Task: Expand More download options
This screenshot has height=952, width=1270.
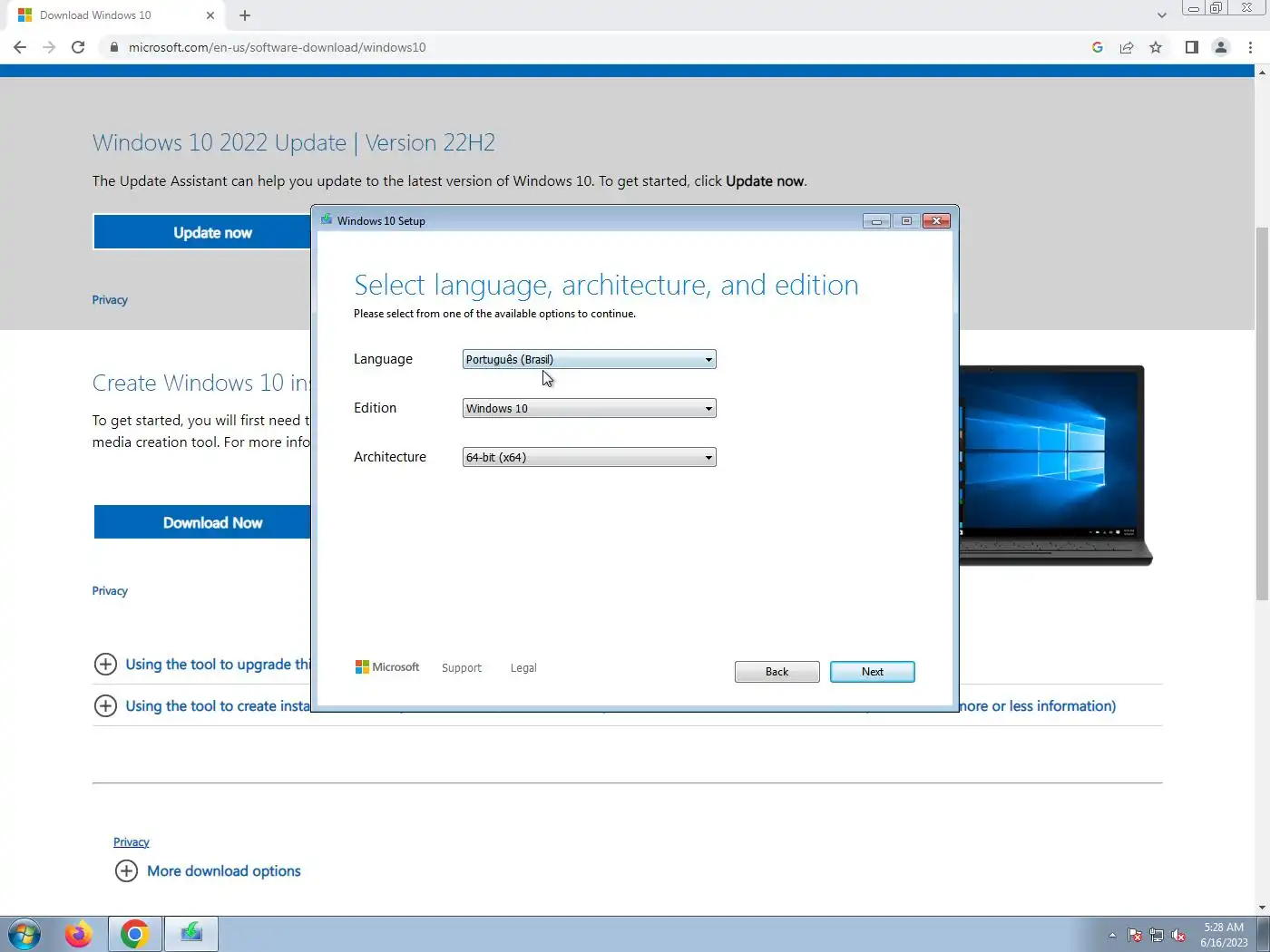Action: coord(208,871)
